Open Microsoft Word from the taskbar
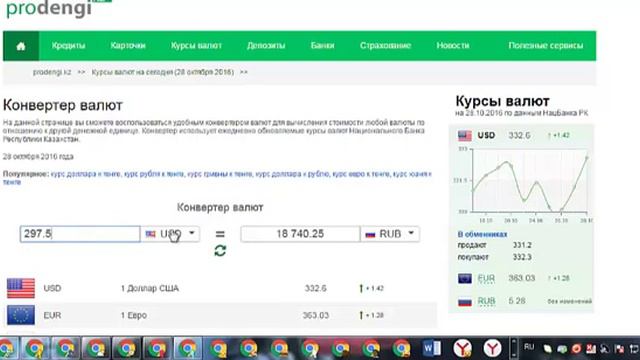This screenshot has height=360, width=640. (x=431, y=348)
